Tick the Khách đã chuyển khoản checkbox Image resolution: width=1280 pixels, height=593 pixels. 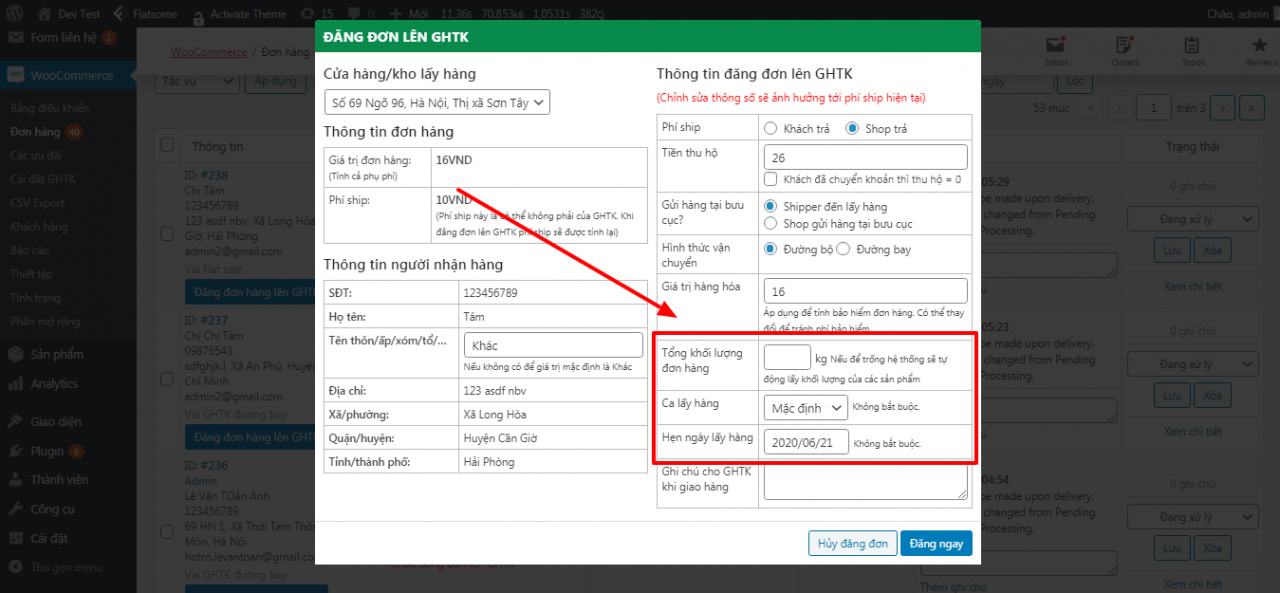click(x=771, y=180)
